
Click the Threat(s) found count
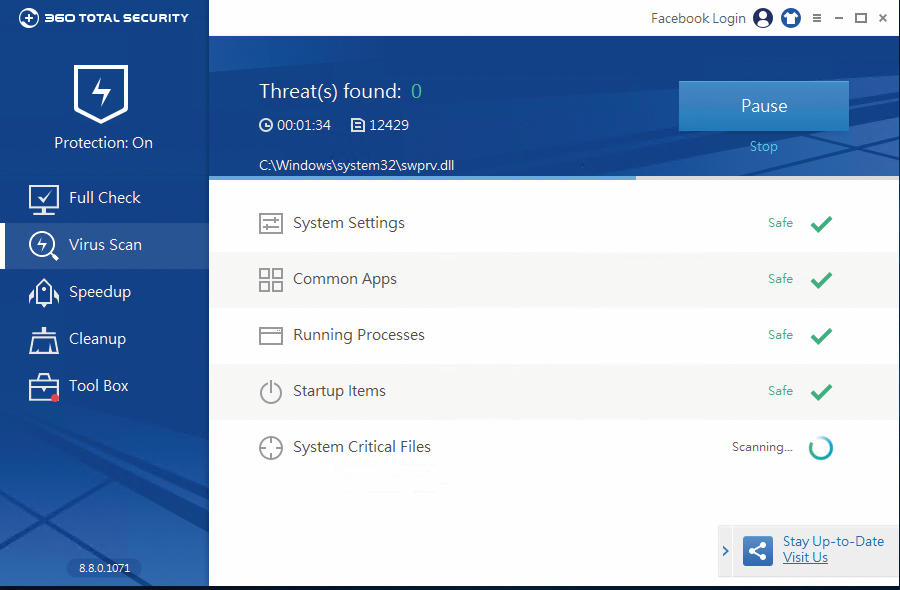tap(416, 91)
